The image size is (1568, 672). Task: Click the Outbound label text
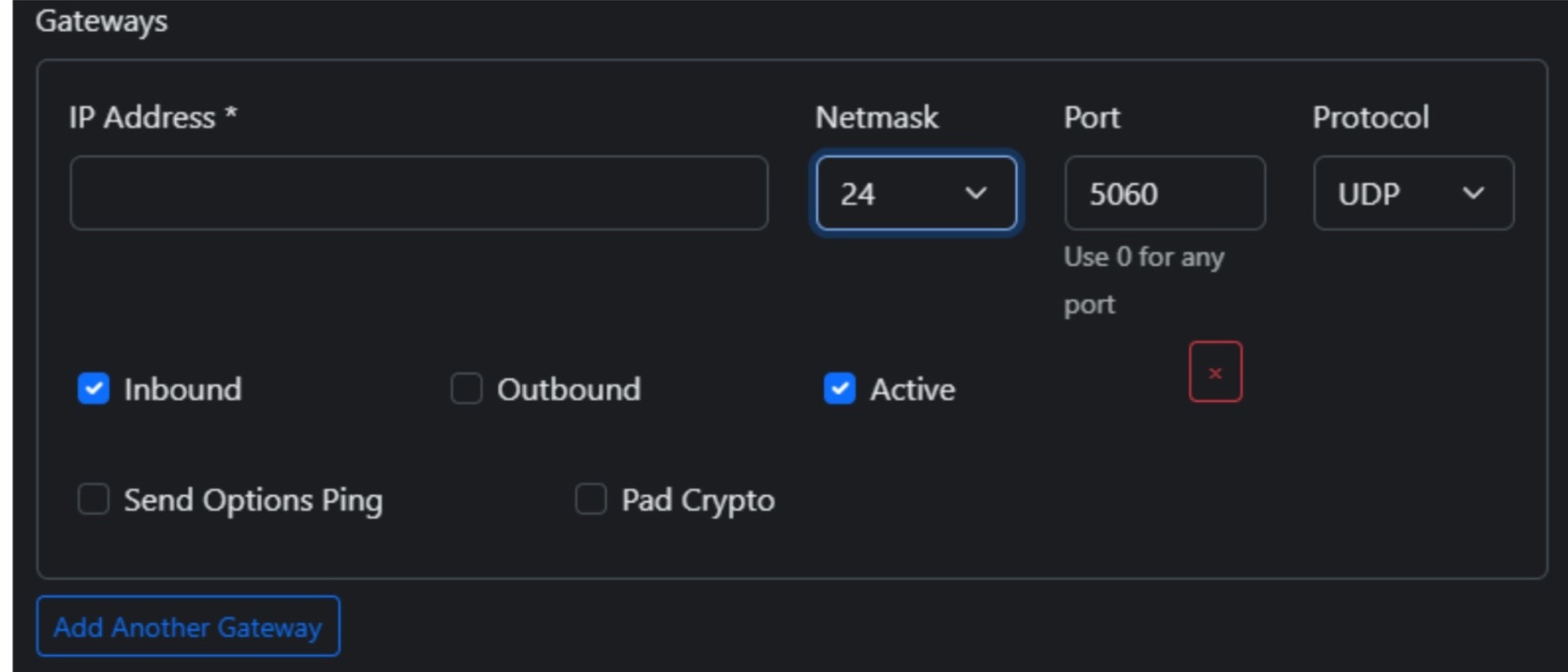tap(569, 388)
